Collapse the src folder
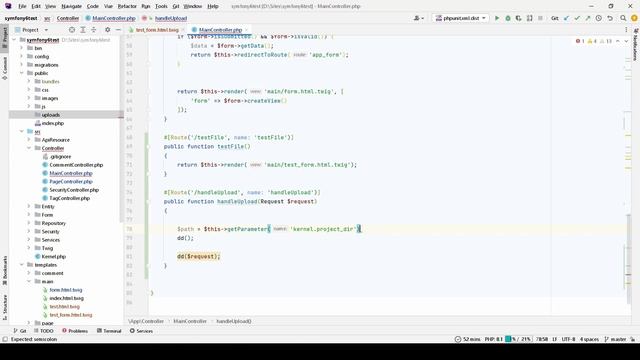Image resolution: width=640 pixels, height=360 pixels. [22, 131]
